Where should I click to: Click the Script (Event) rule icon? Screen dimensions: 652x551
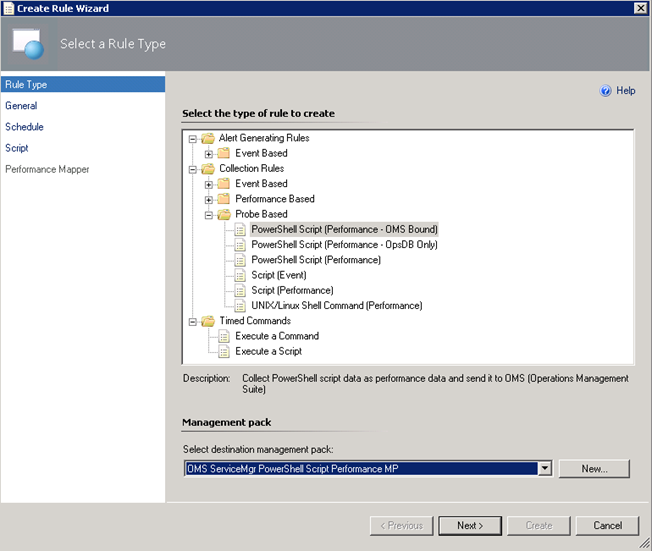coord(240,275)
